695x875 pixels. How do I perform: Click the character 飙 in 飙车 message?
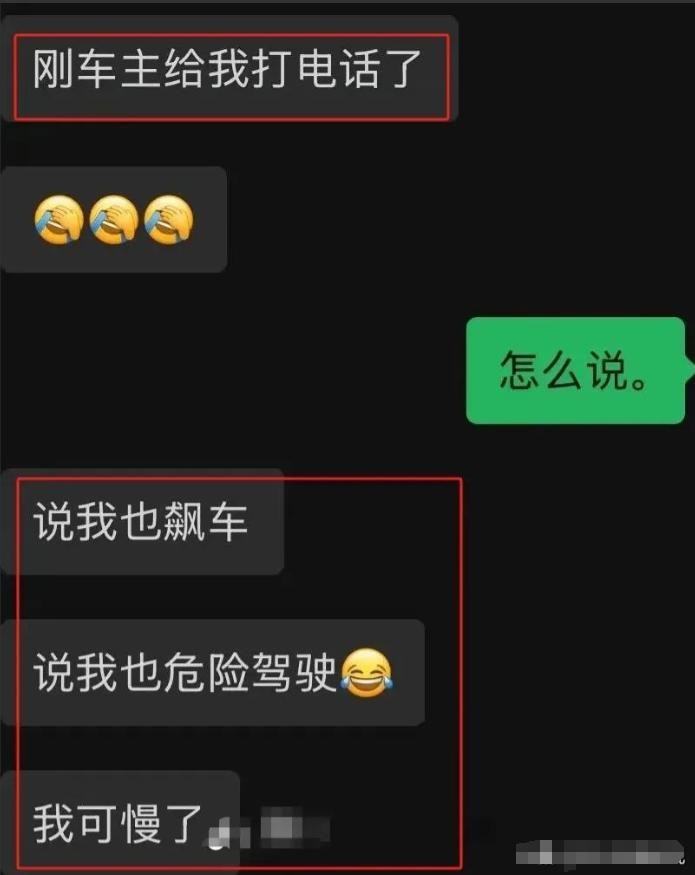tap(185, 522)
